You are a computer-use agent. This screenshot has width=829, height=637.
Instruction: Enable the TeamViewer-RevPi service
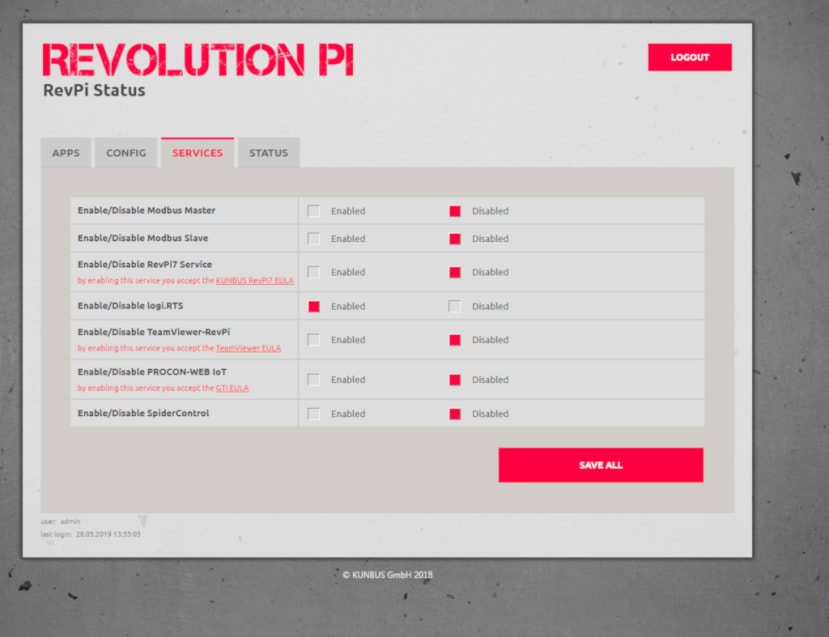tap(314, 339)
